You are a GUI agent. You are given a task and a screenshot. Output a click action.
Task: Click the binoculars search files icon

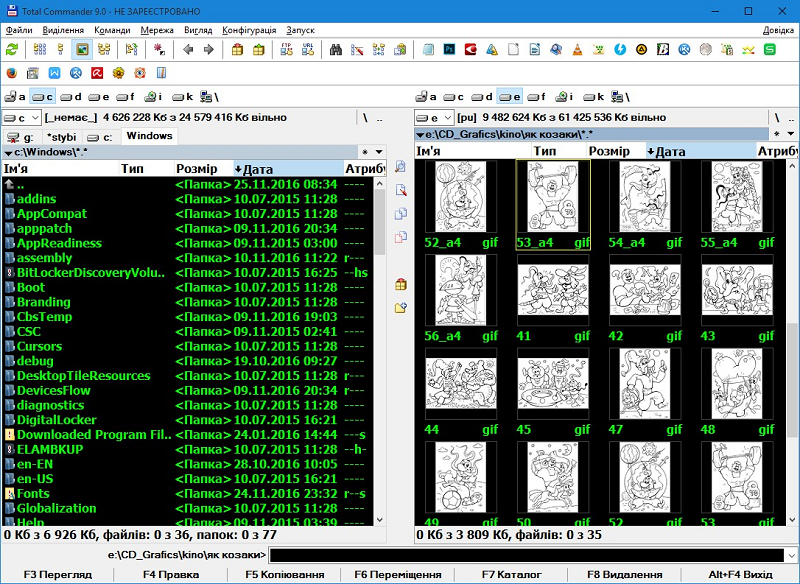(336, 49)
